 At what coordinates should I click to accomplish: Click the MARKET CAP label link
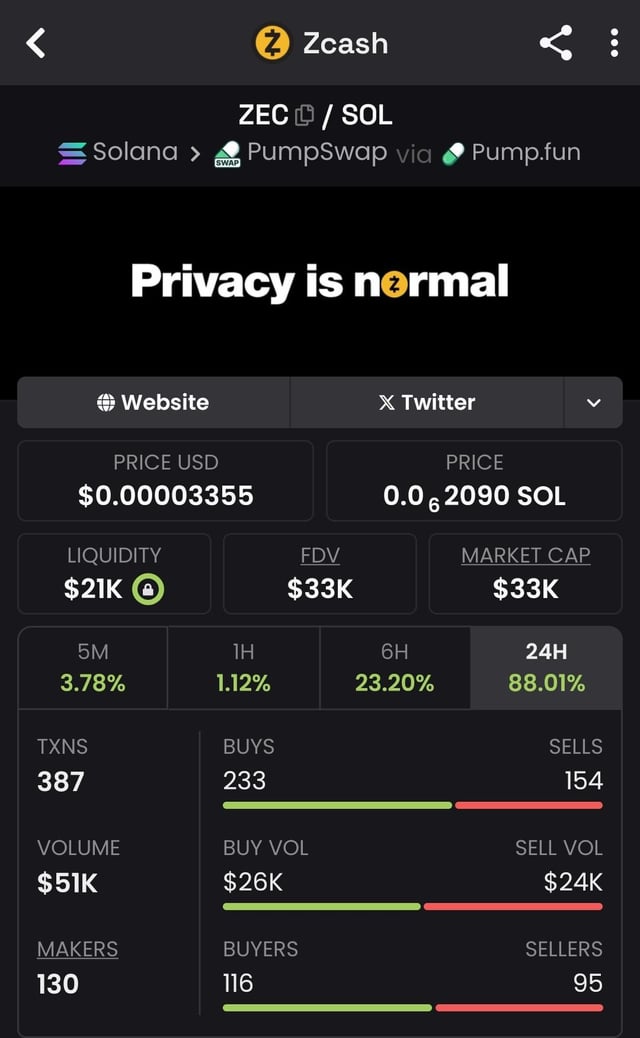coord(525,556)
